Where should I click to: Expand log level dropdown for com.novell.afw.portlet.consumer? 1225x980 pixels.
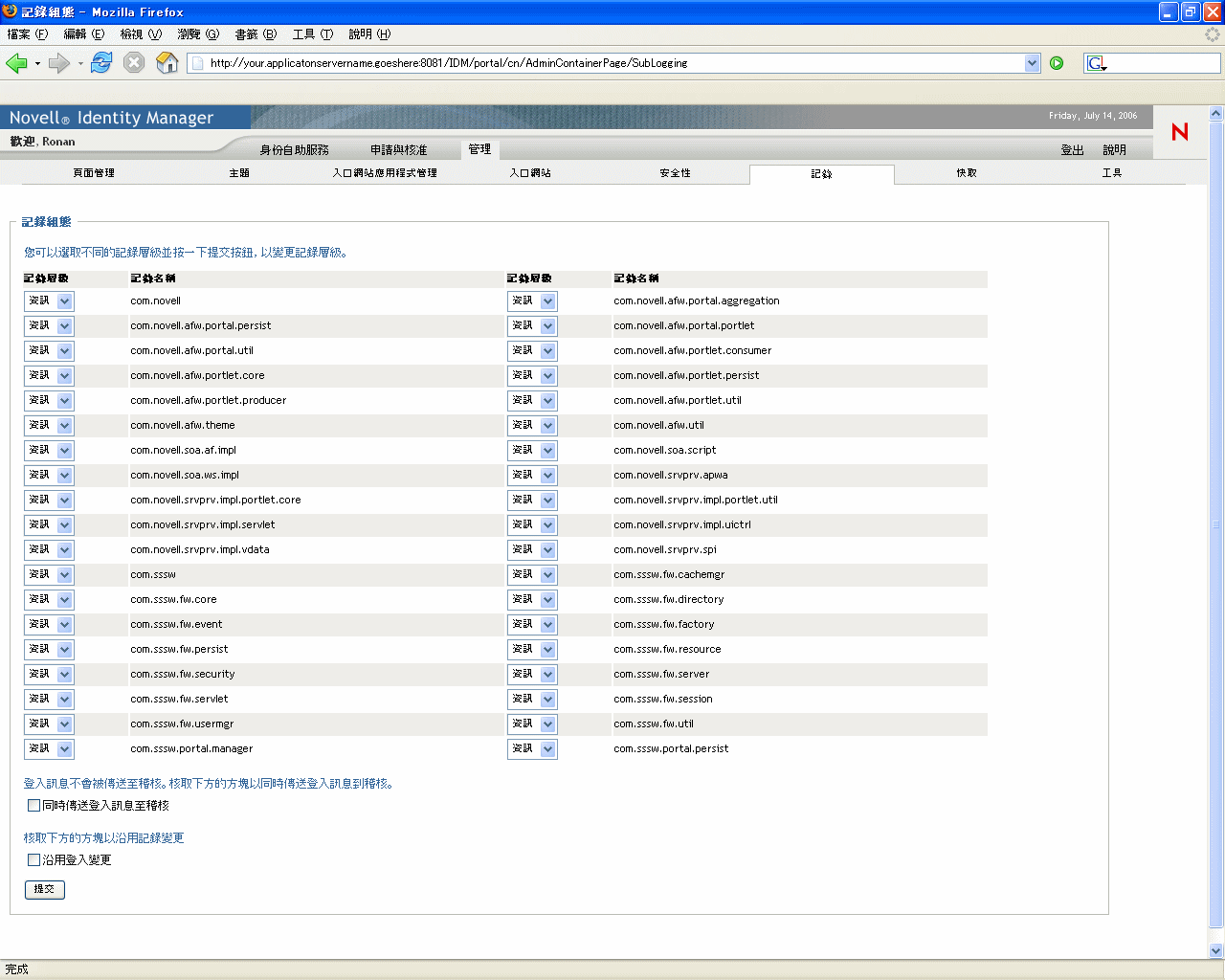[x=532, y=351]
